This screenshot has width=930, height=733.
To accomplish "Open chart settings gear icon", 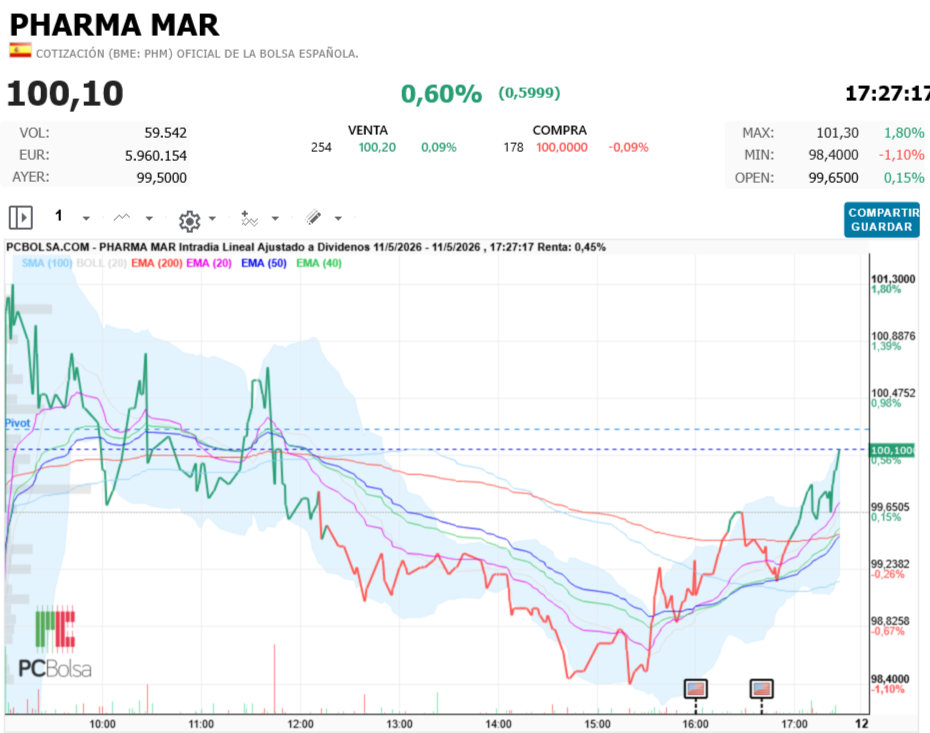I will [x=190, y=221].
